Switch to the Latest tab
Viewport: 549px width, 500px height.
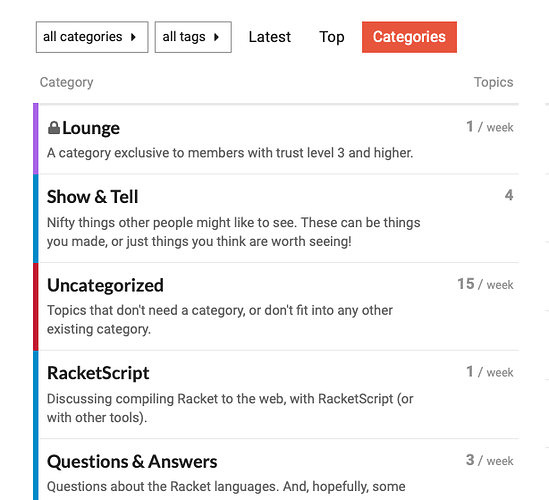270,37
